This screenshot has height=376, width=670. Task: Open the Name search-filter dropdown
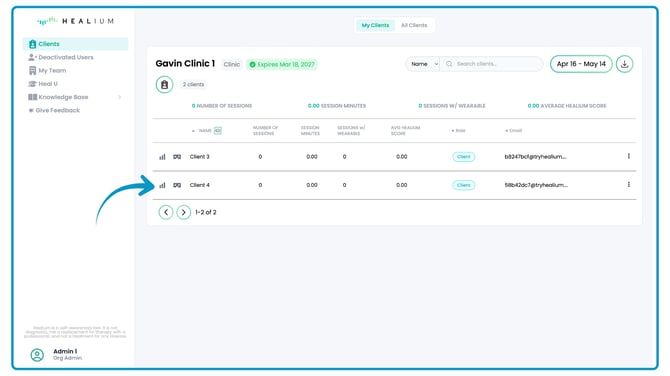[423, 64]
